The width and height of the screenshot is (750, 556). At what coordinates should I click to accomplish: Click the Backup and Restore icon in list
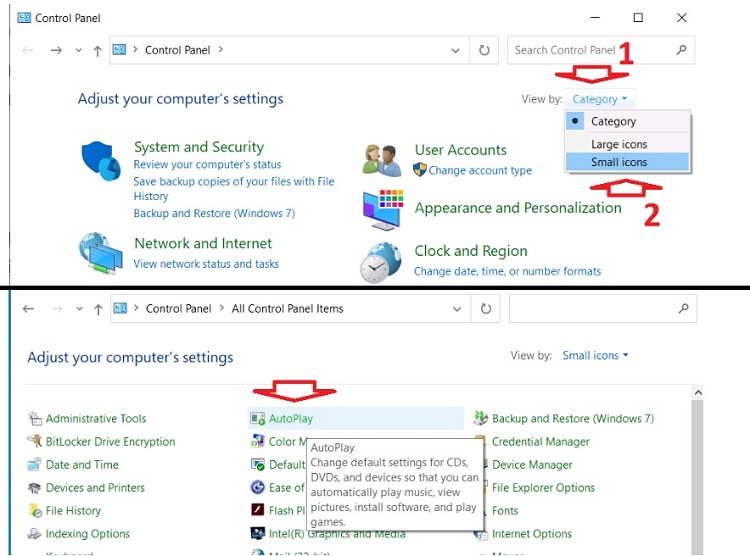coord(480,418)
